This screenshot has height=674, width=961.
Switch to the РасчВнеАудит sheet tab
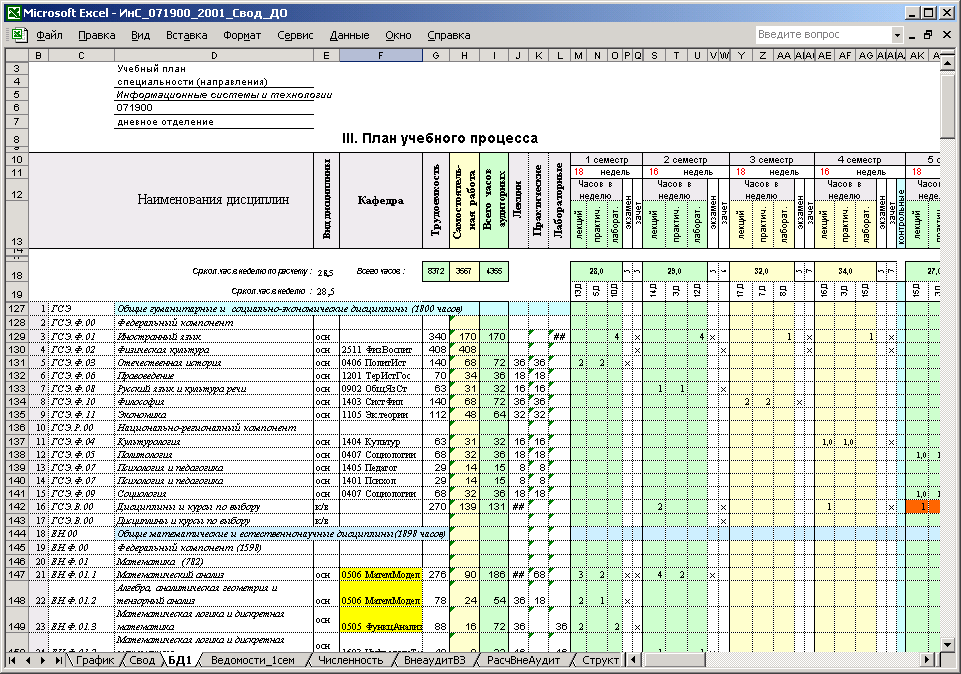pyautogui.click(x=523, y=660)
